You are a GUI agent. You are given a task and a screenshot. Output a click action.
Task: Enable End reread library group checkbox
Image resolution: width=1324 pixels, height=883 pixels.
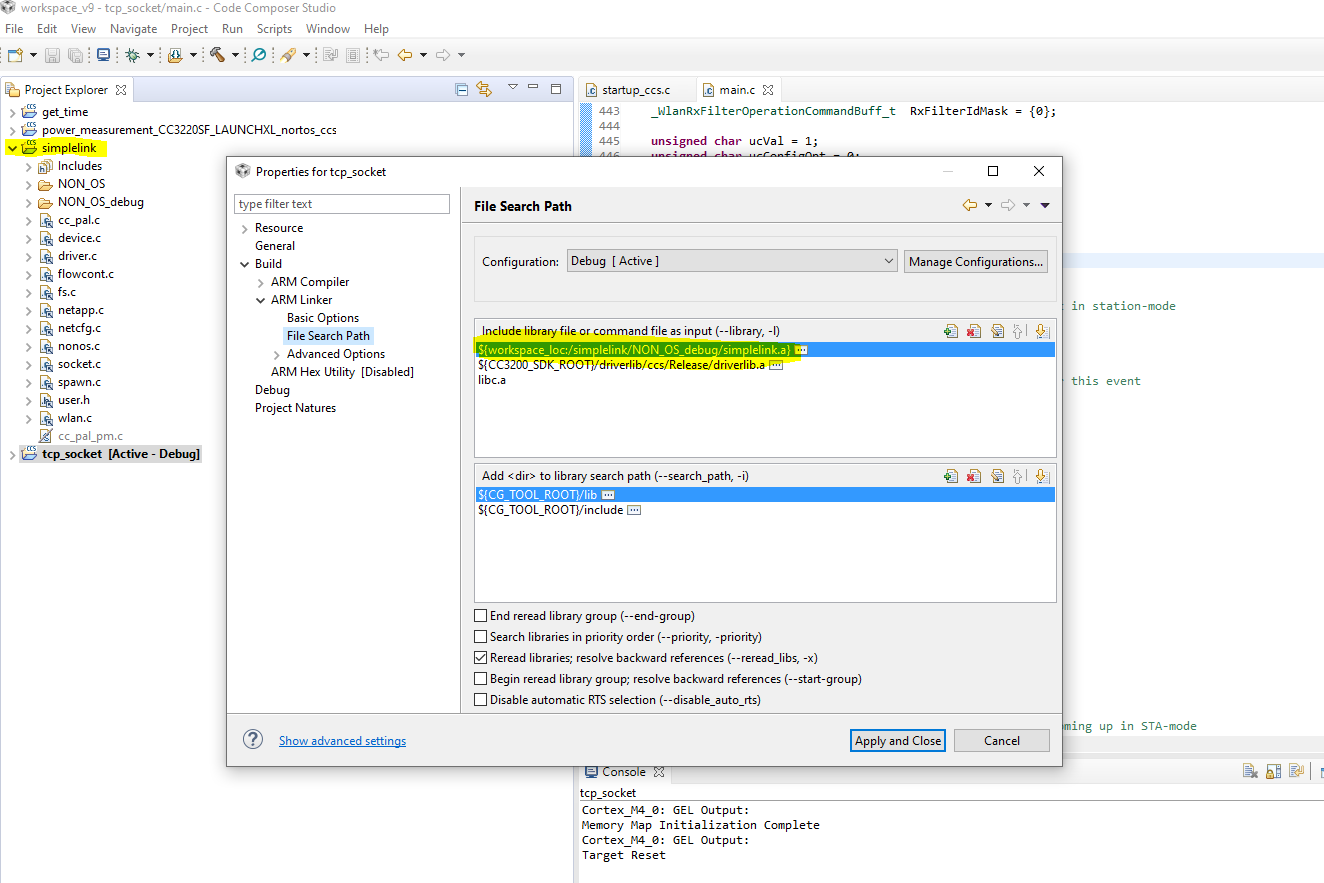(x=481, y=616)
